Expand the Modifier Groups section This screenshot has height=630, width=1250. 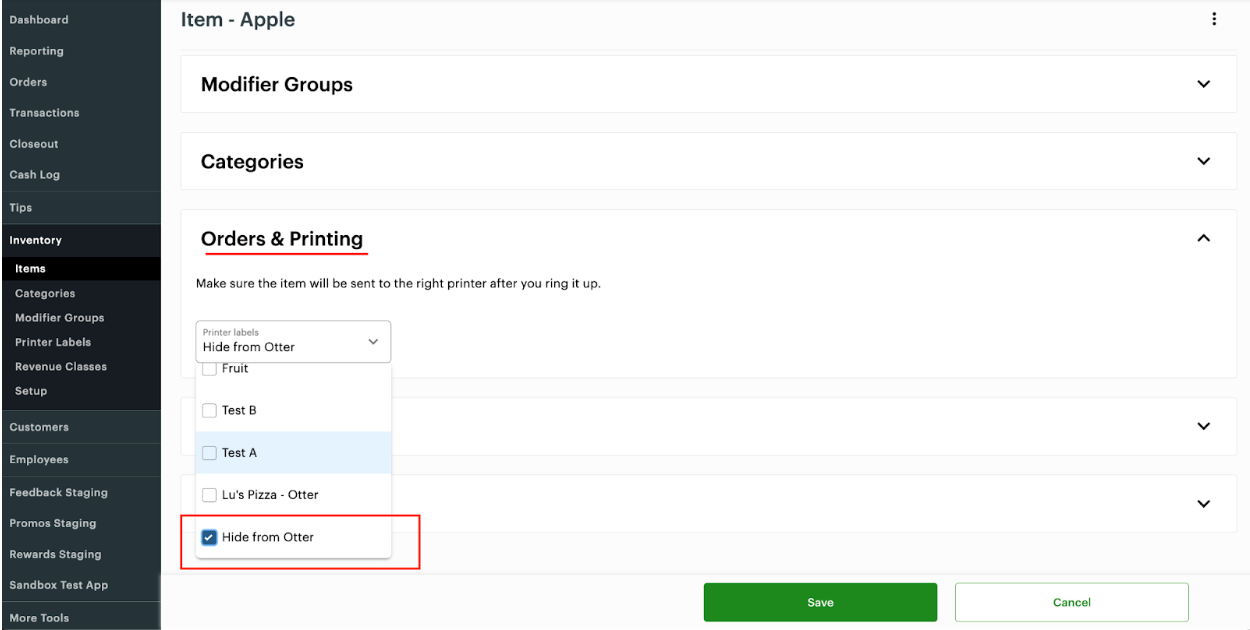click(x=1204, y=84)
